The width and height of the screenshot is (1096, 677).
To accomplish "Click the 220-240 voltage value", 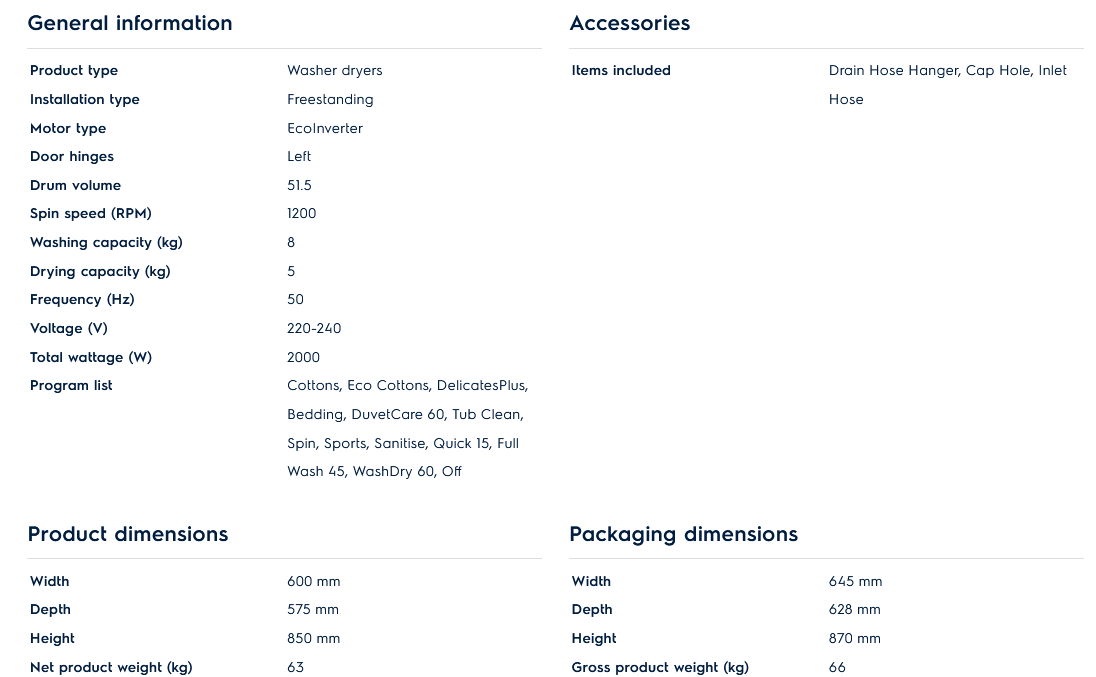I will pos(314,328).
